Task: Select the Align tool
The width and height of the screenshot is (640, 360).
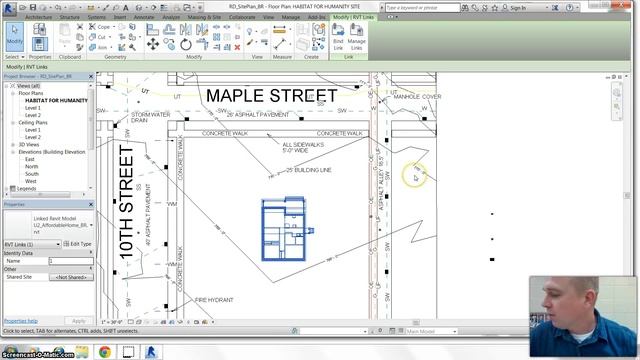Action: pos(153,29)
